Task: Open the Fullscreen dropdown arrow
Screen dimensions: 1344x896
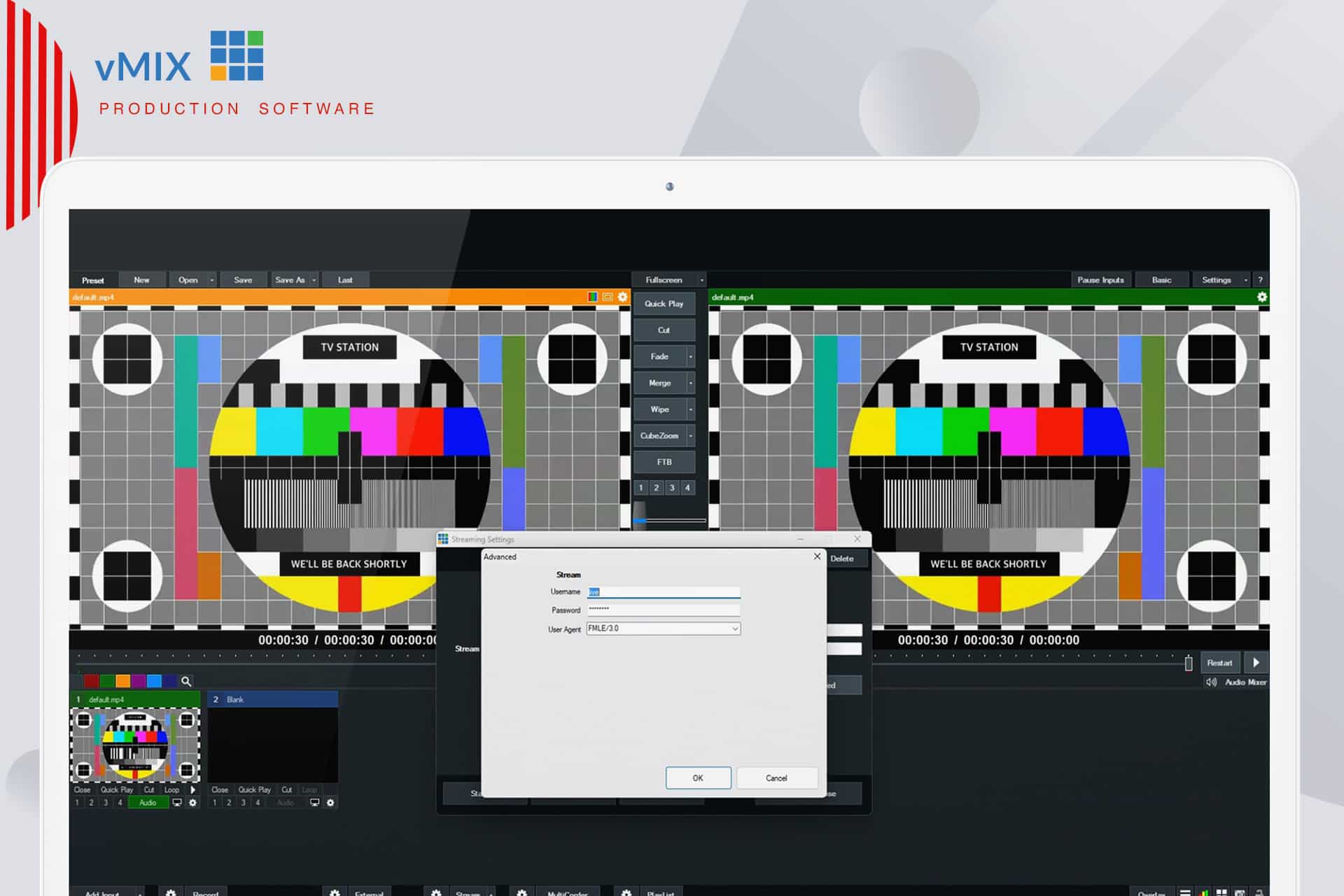Action: point(701,280)
